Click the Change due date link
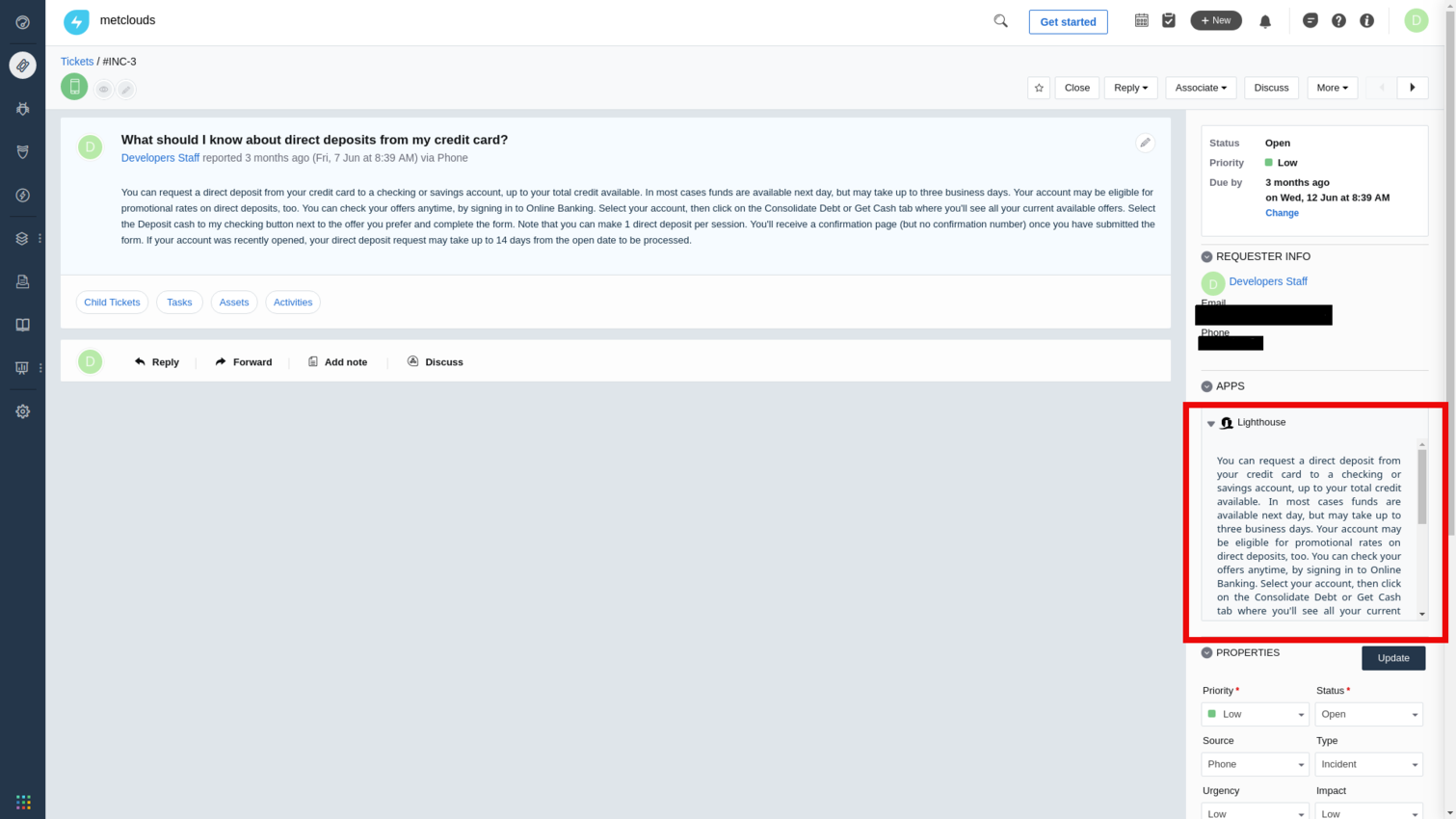The height and width of the screenshot is (819, 1456). [x=1282, y=213]
